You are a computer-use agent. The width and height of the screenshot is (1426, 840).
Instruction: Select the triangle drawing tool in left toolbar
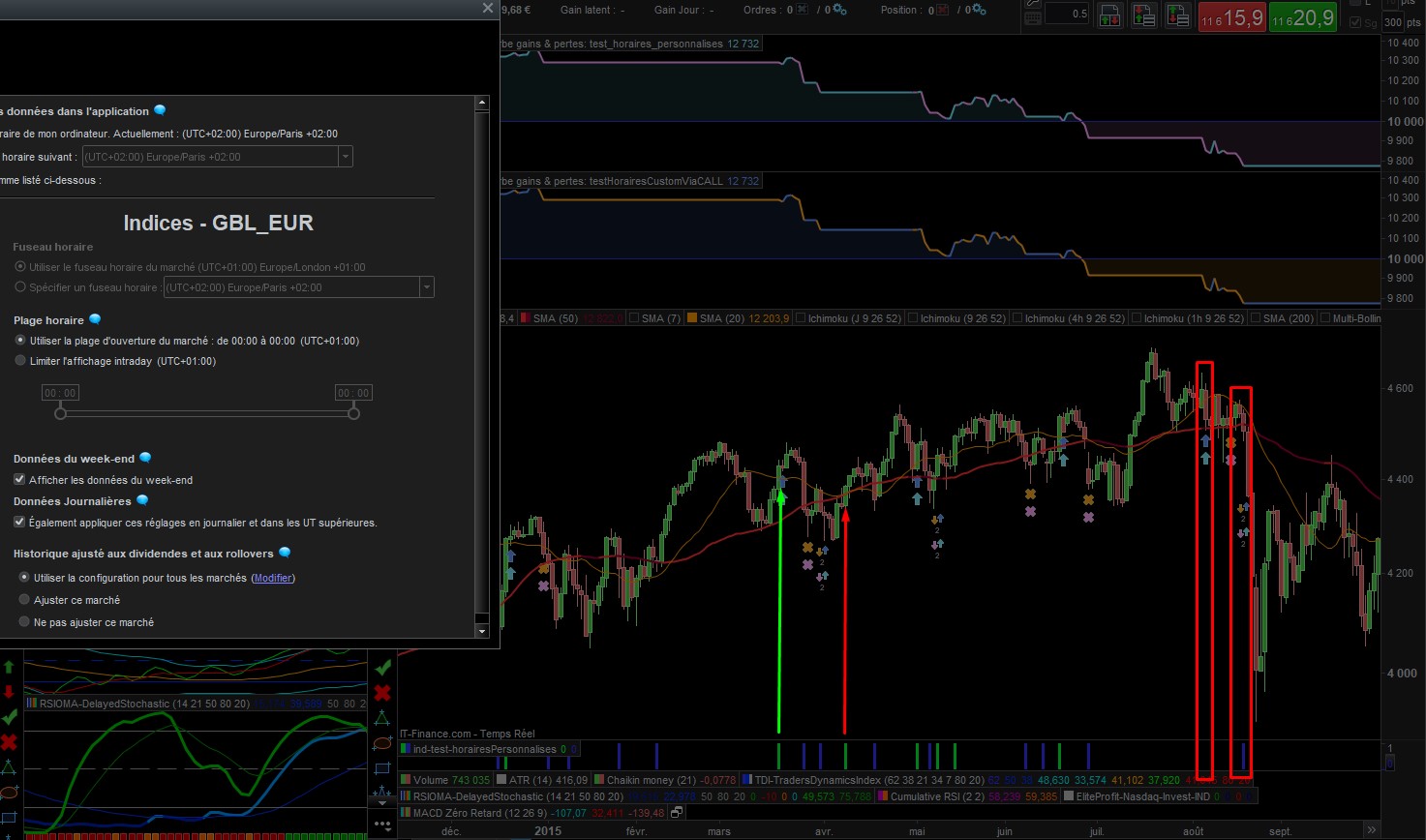coord(9,767)
